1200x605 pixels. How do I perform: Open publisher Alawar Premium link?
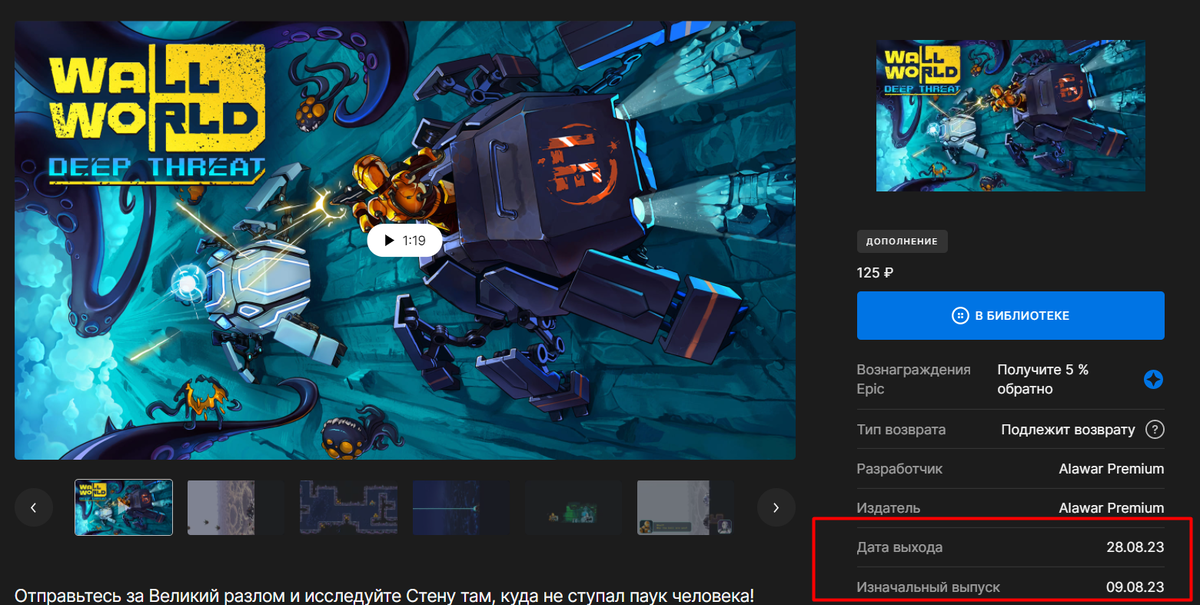pyautogui.click(x=1111, y=508)
